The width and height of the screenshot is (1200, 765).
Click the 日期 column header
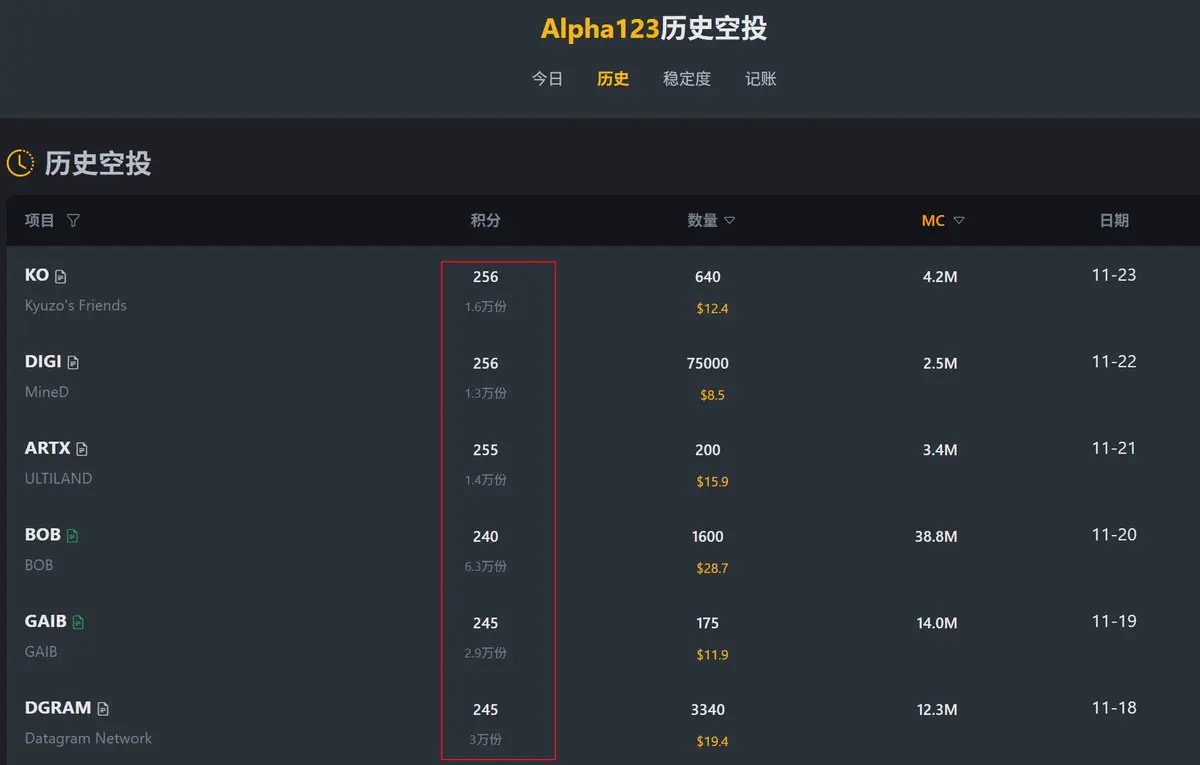1114,221
